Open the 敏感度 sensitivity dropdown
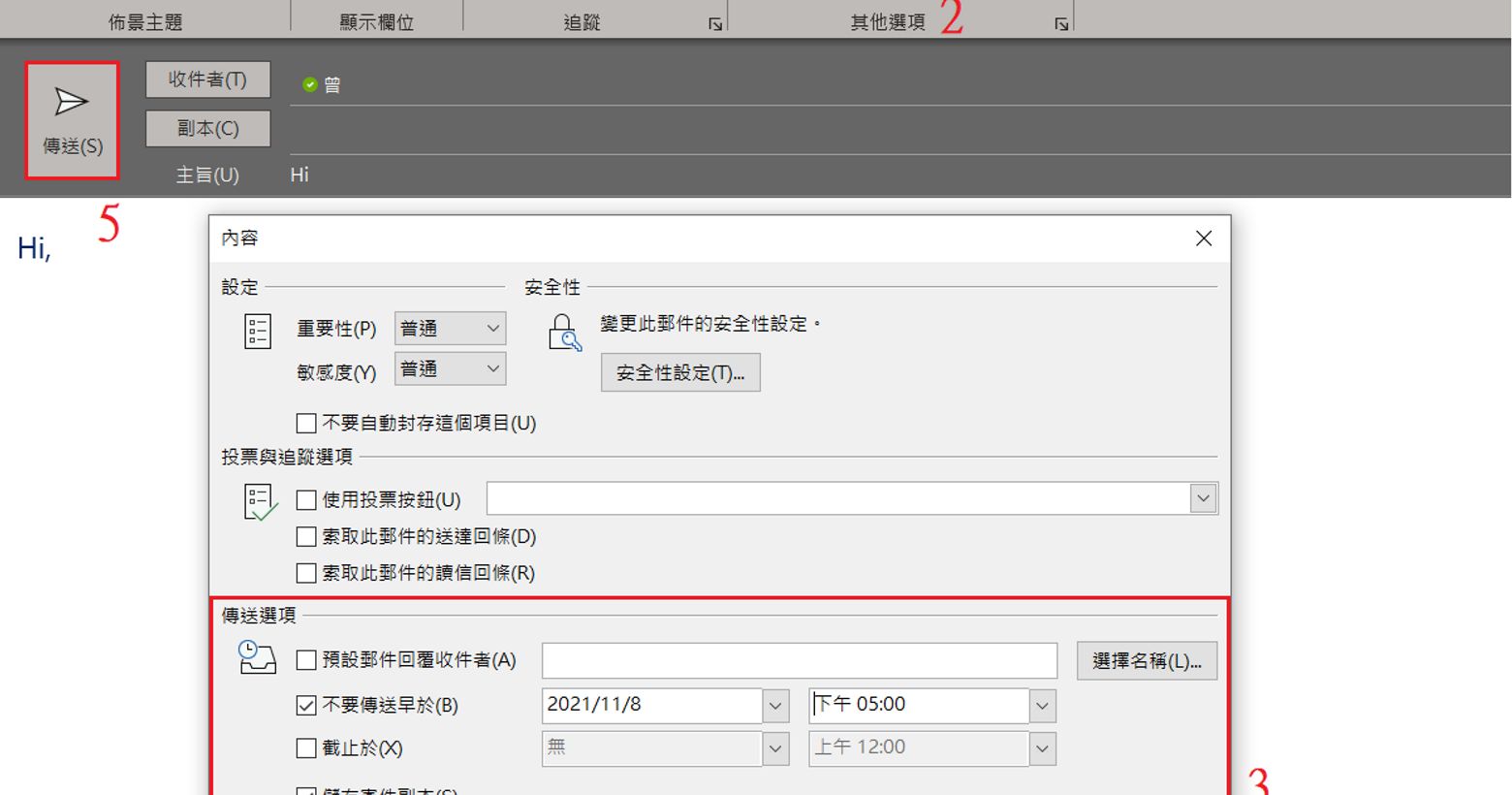Screen dimensions: 1512x795 pos(492,369)
